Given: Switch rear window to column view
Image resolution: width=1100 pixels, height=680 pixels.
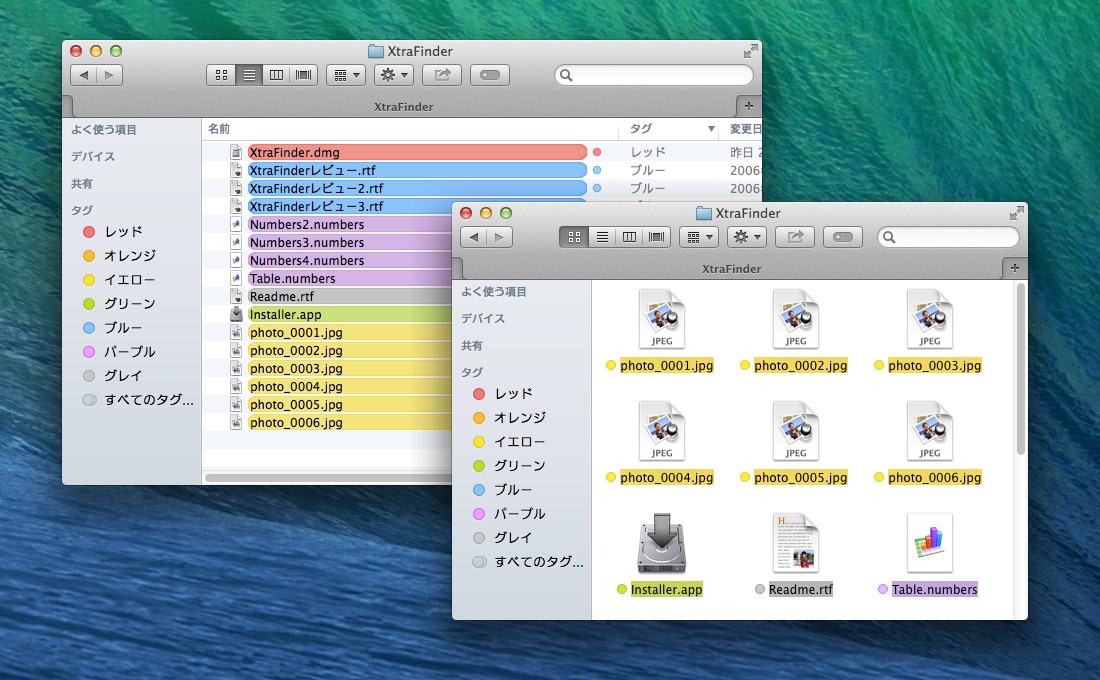Looking at the screenshot, I should point(276,75).
